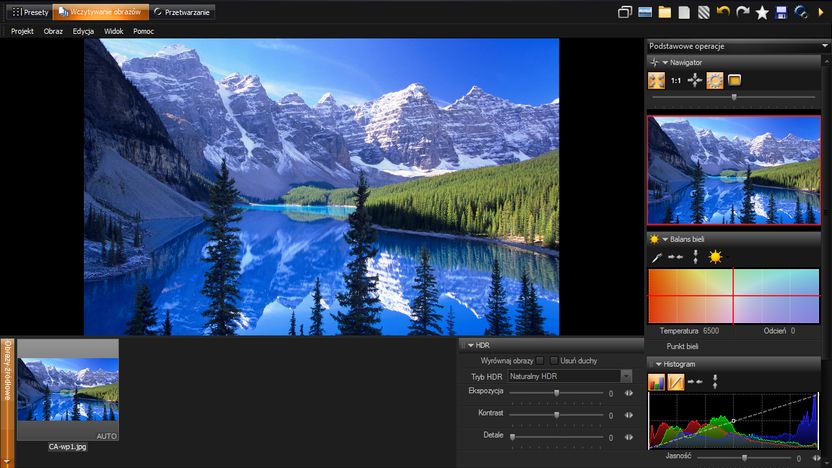Open the yellow folder icon

(x=664, y=12)
